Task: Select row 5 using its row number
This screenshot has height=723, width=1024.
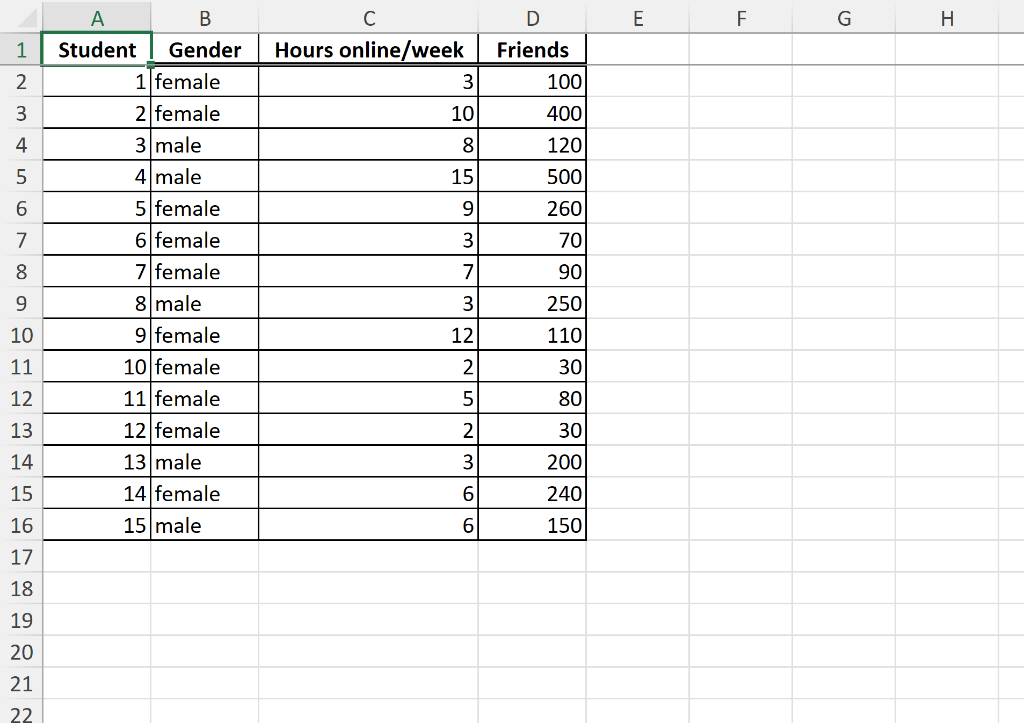Action: coord(21,176)
